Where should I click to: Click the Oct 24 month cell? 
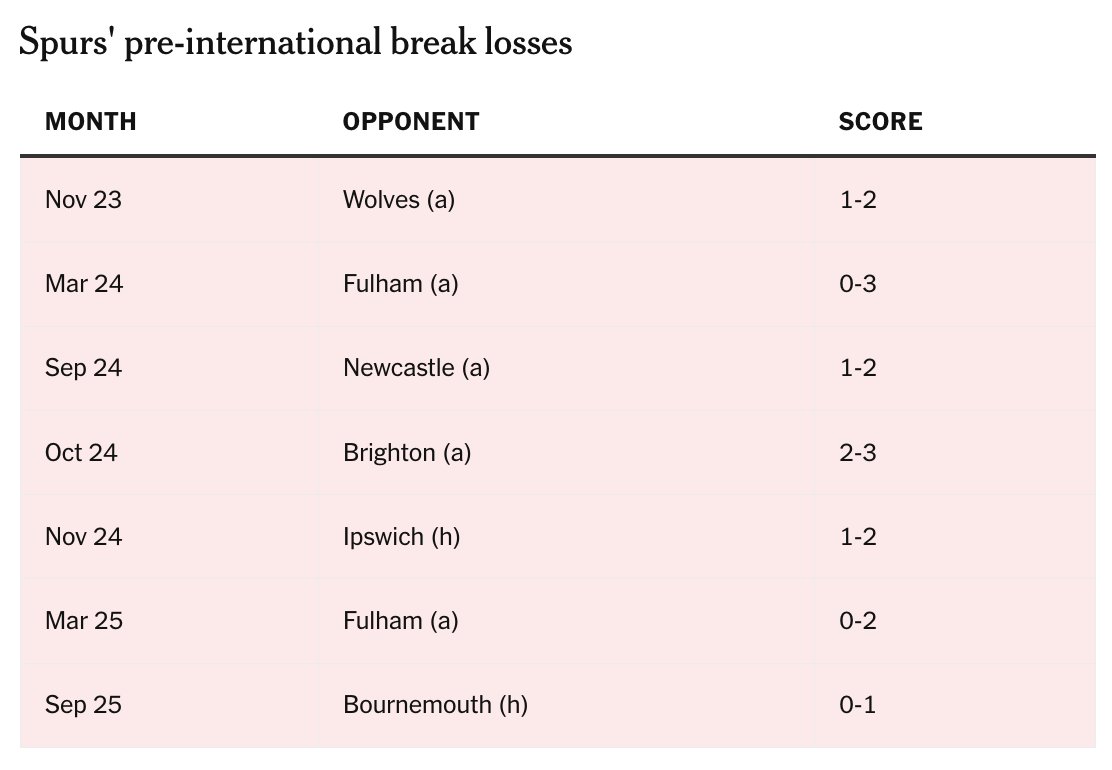[81, 453]
